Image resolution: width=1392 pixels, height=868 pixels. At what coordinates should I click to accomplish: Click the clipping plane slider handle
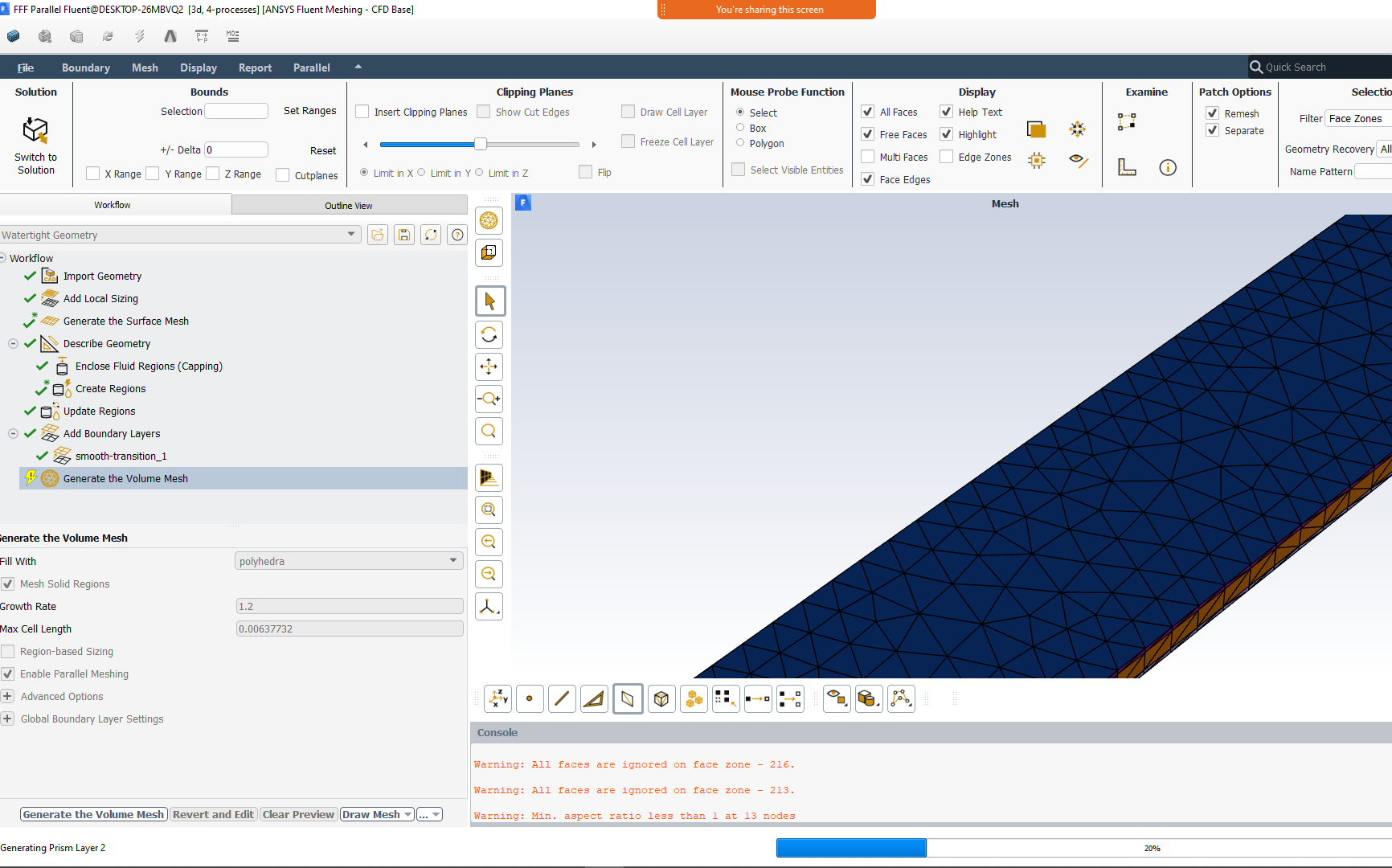[481, 144]
